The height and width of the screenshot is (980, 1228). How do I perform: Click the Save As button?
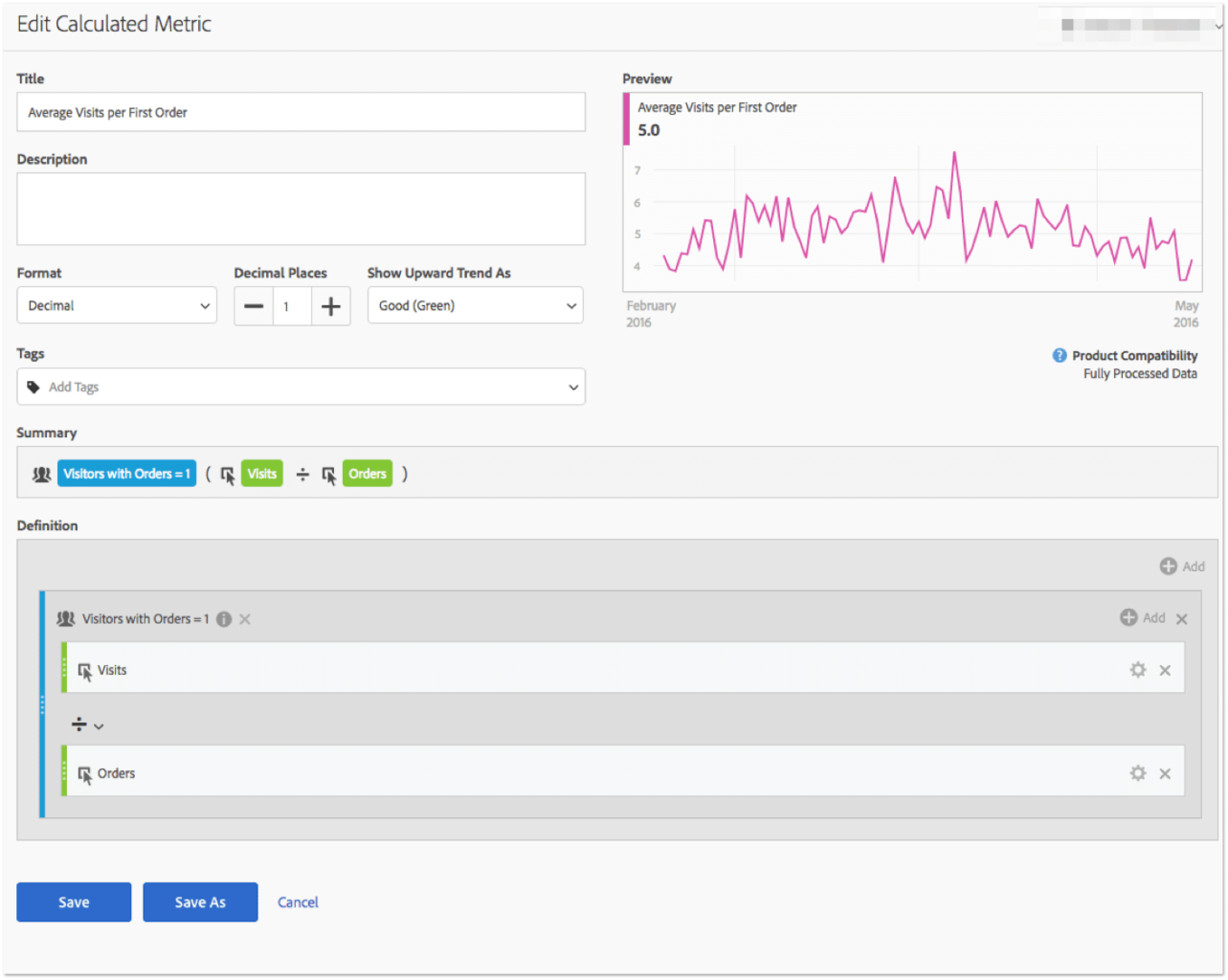pos(200,902)
